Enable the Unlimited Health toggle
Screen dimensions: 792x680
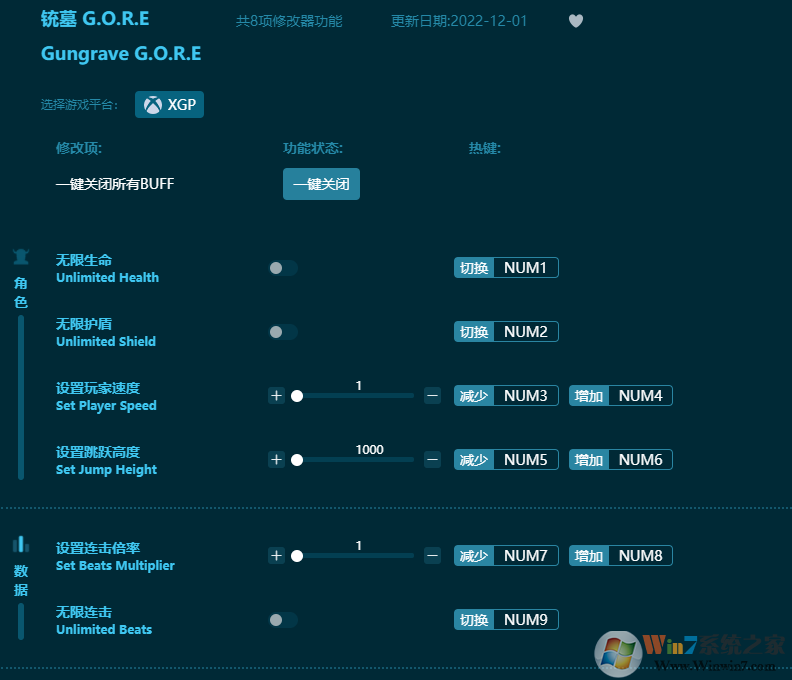(283, 268)
